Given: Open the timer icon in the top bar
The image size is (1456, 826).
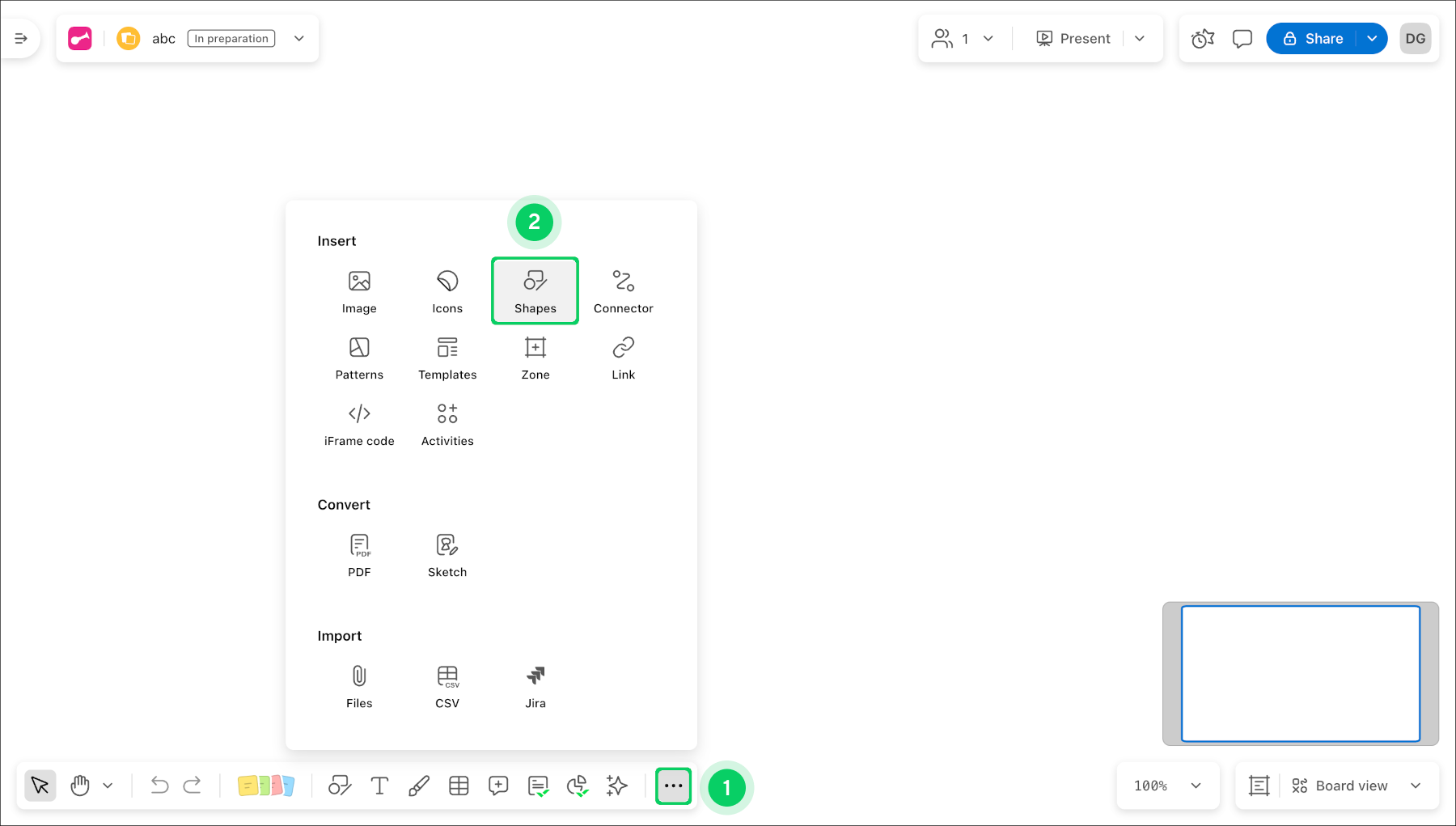Looking at the screenshot, I should [x=1202, y=38].
